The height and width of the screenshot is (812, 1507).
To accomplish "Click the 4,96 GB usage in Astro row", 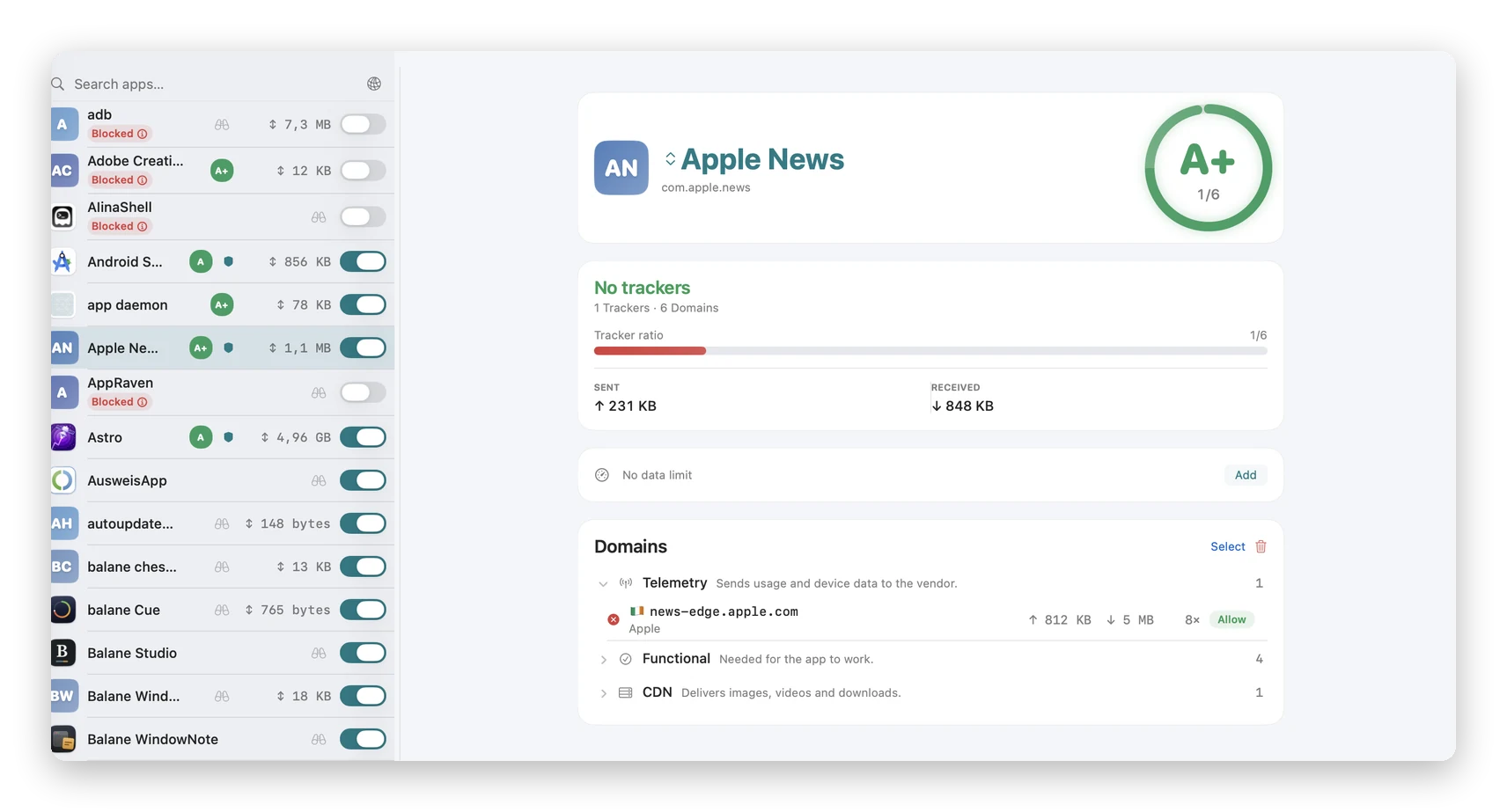I will click(x=304, y=437).
